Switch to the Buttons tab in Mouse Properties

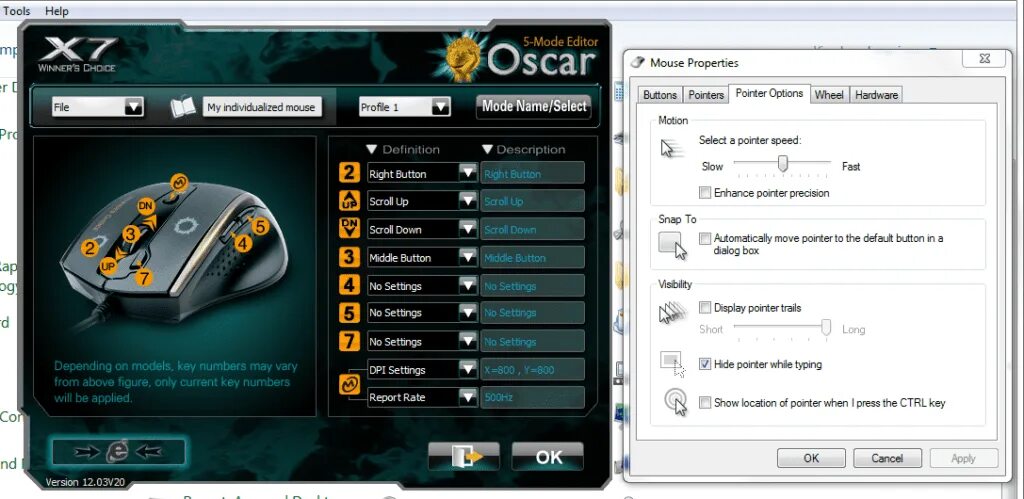pyautogui.click(x=660, y=95)
